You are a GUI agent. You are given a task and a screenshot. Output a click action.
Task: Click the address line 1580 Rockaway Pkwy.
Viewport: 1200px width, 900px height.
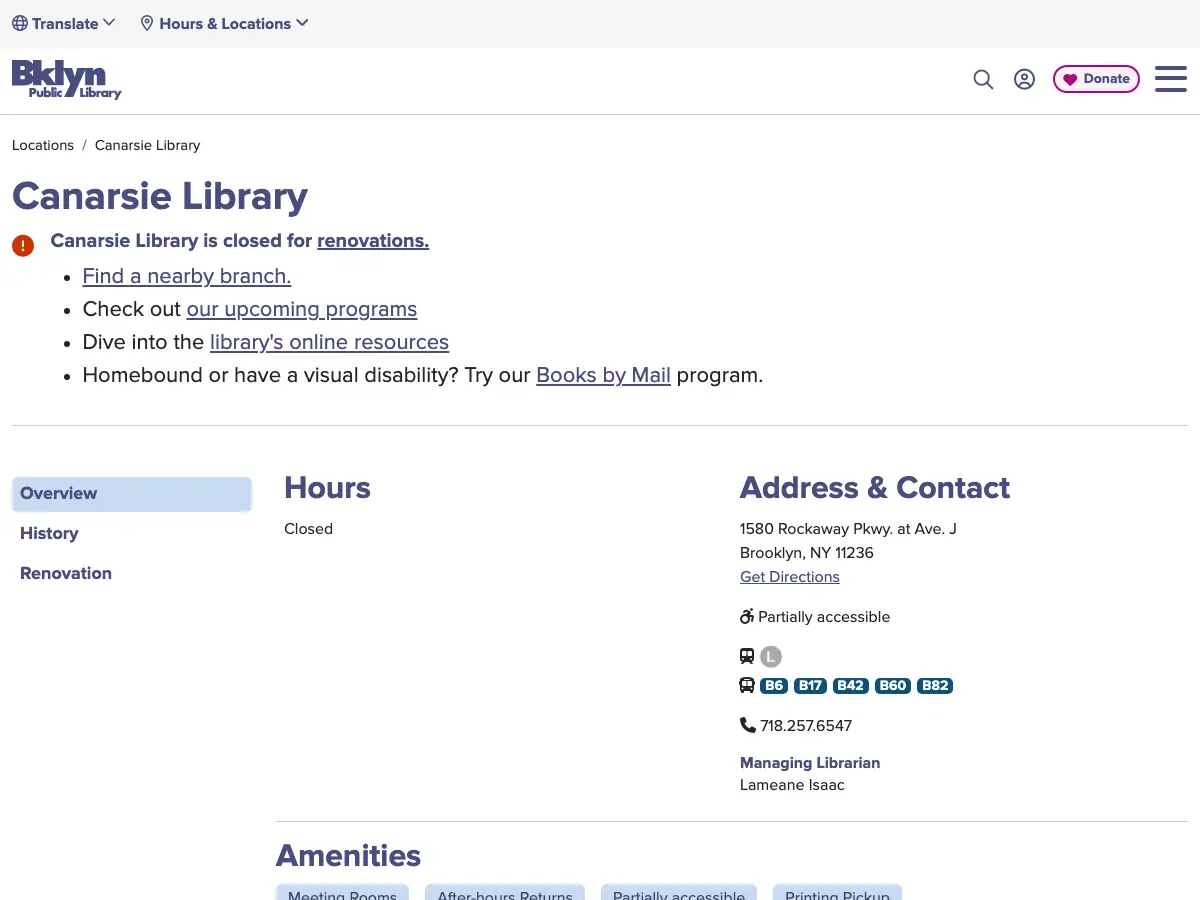coord(848,529)
